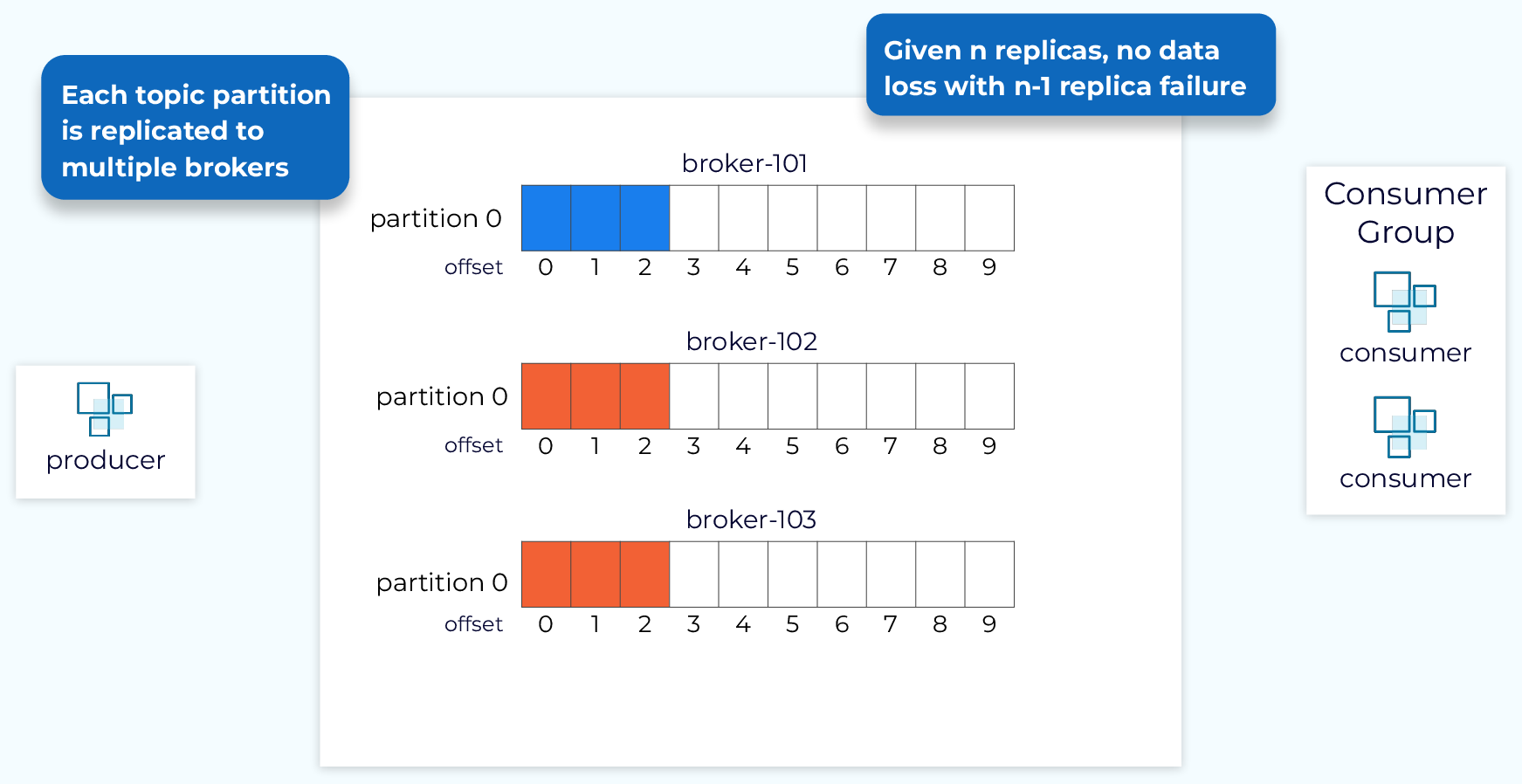Screen dimensions: 1522x784
Task: Click the 'Given n replicas' callout
Action: coord(1071,65)
